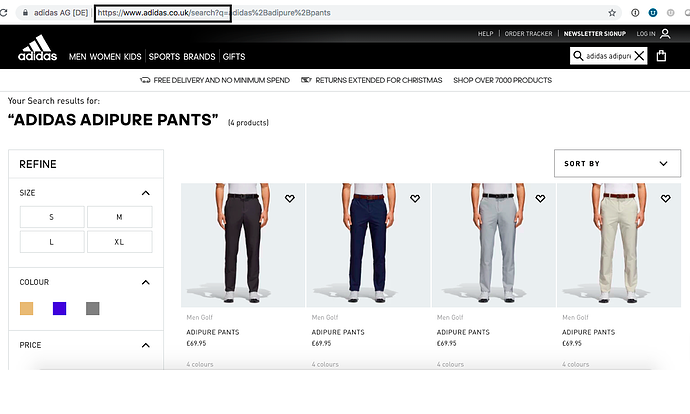Select size XL filter
The image size is (690, 414).
pos(119,241)
